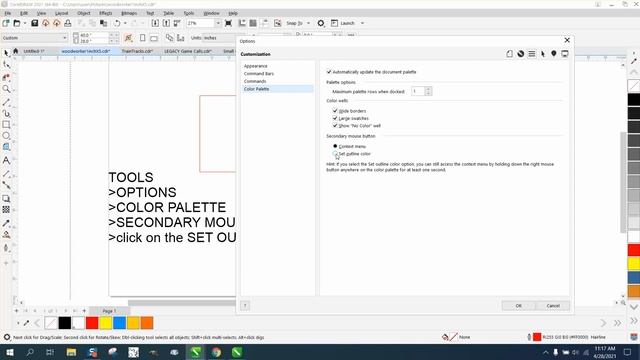Select Command Bars in Customization list
640x360 pixels.
(259, 73)
